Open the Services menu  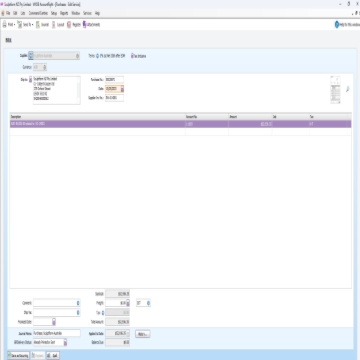tap(87, 13)
